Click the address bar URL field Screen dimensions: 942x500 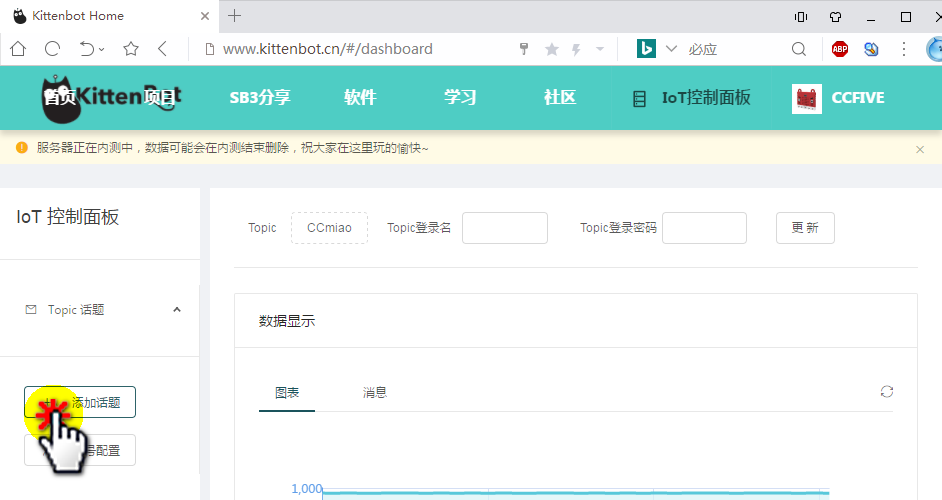[x=328, y=49]
